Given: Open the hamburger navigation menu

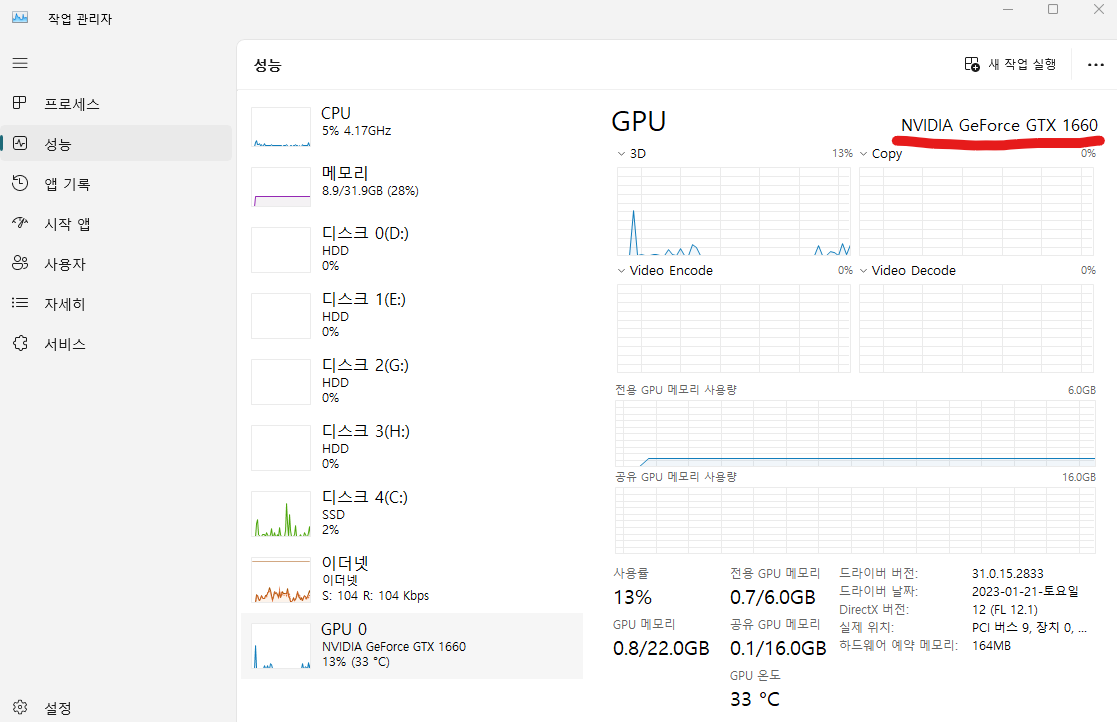Looking at the screenshot, I should [20, 63].
